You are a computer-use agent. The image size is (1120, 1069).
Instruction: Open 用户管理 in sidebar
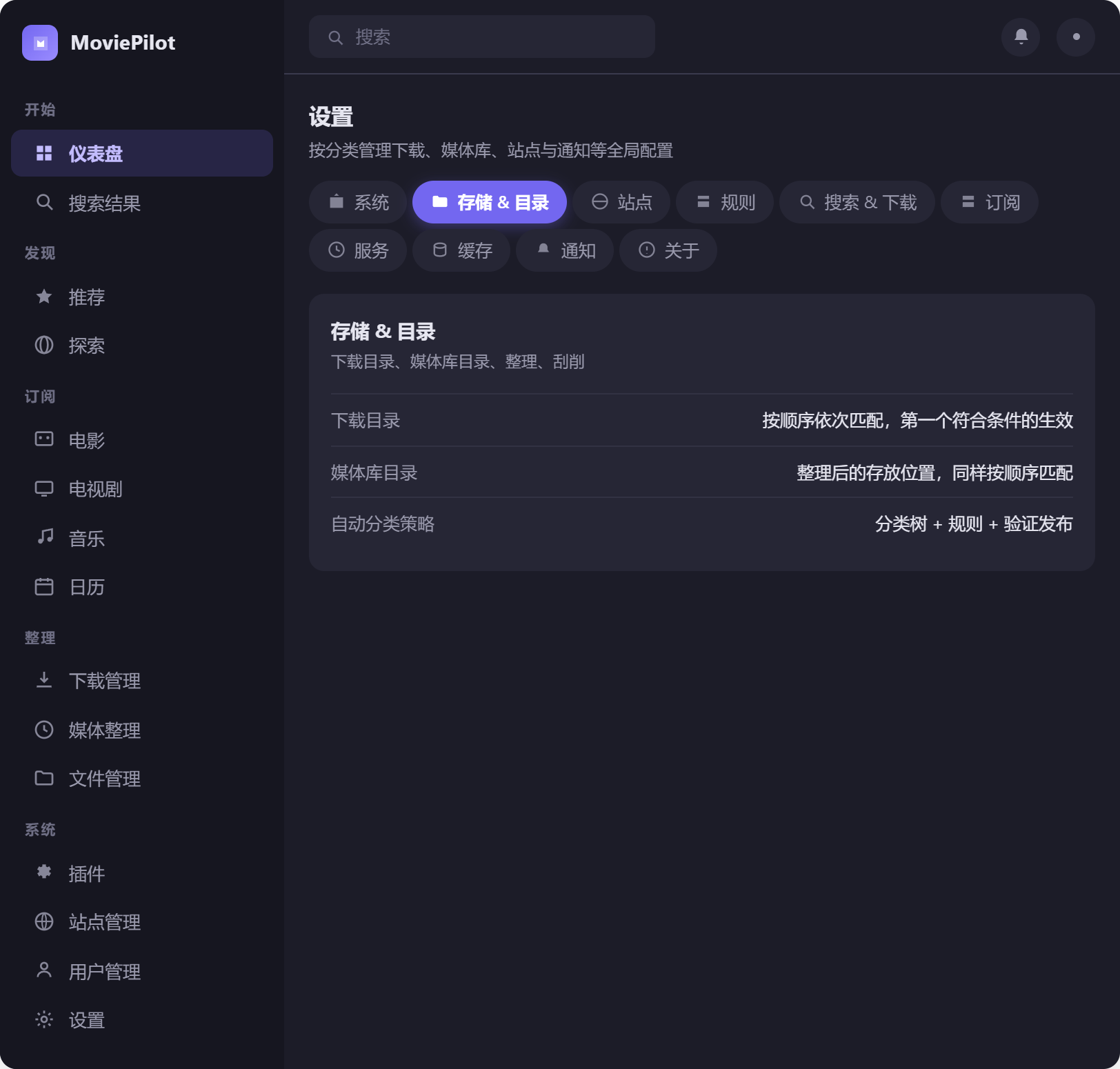(142, 971)
